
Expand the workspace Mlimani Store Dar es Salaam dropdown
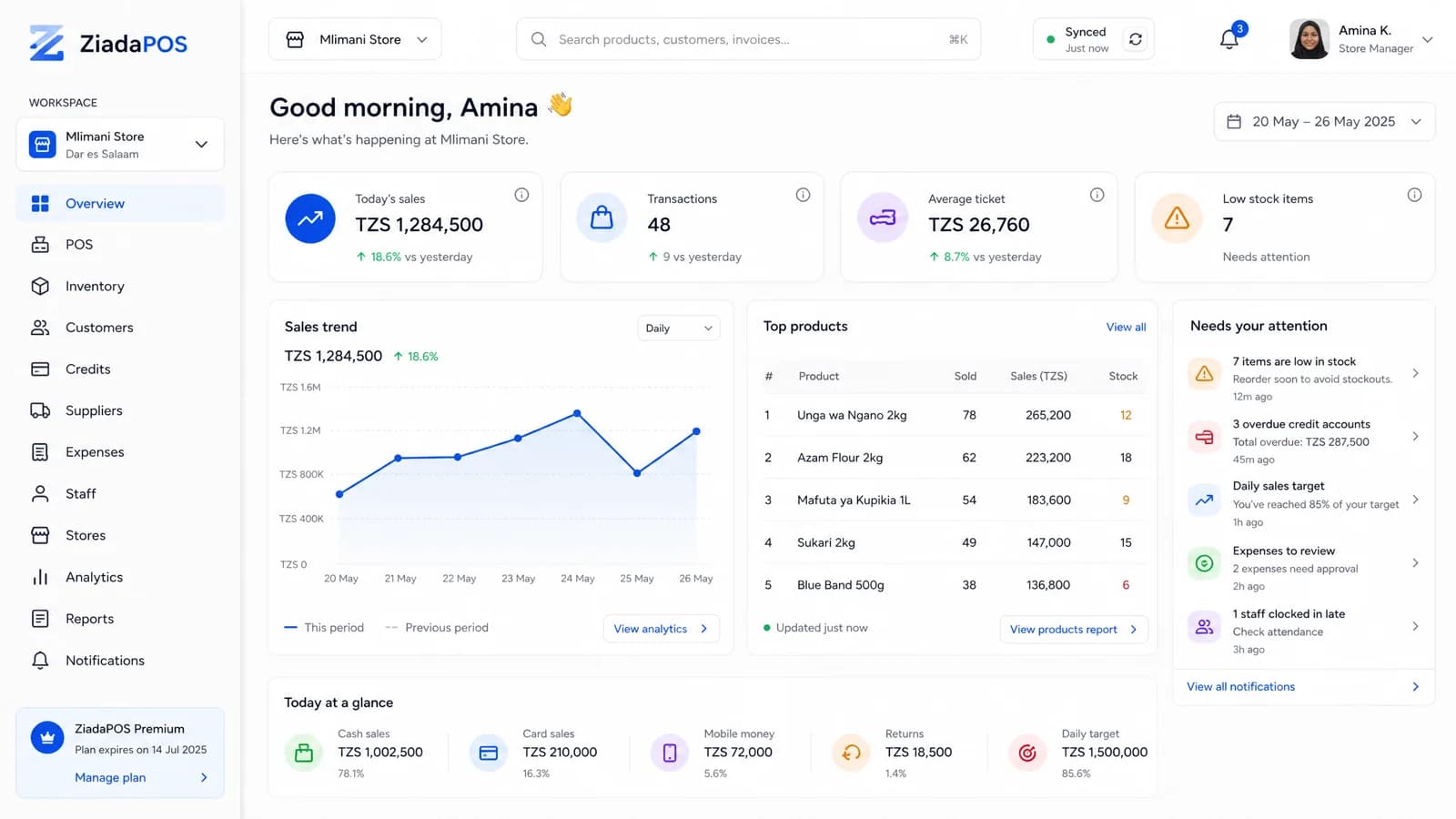click(120, 145)
